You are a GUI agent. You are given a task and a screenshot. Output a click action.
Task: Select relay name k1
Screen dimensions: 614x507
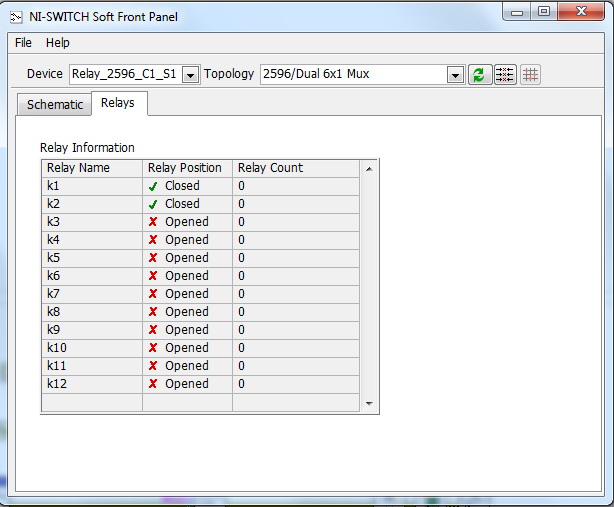(92, 186)
